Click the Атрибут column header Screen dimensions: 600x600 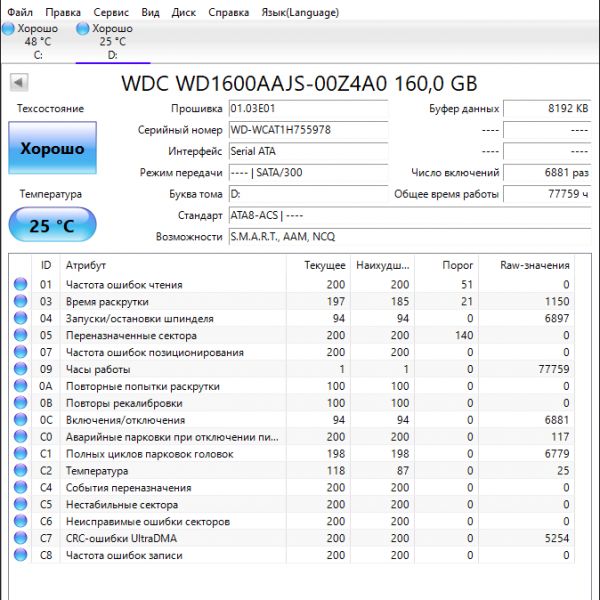(173, 265)
